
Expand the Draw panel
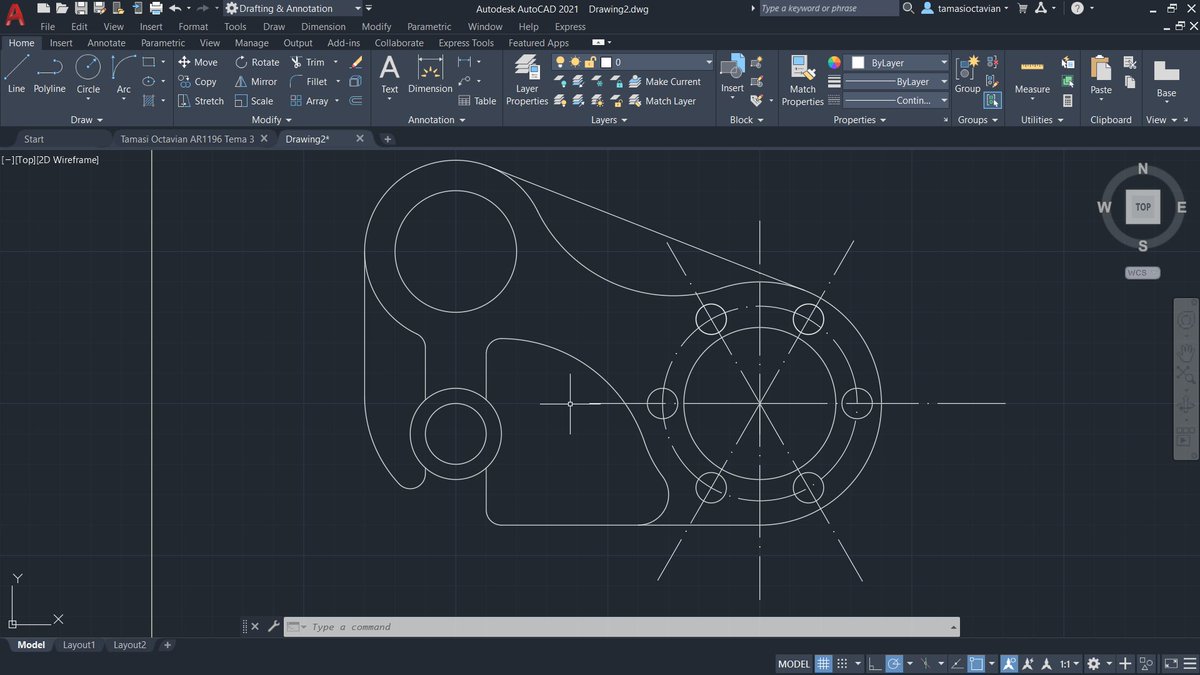point(87,120)
